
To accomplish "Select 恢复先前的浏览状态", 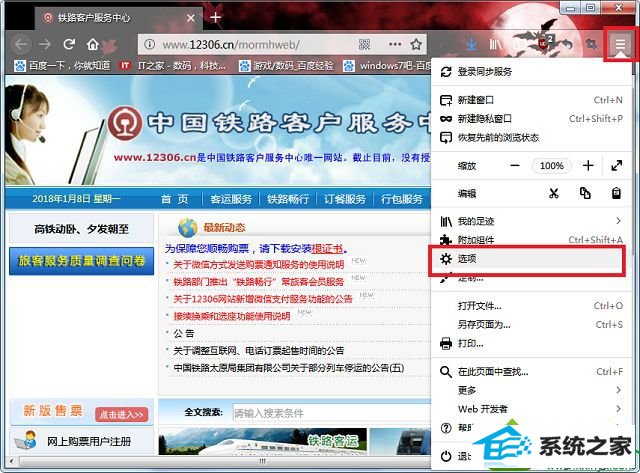I will 531,138.
